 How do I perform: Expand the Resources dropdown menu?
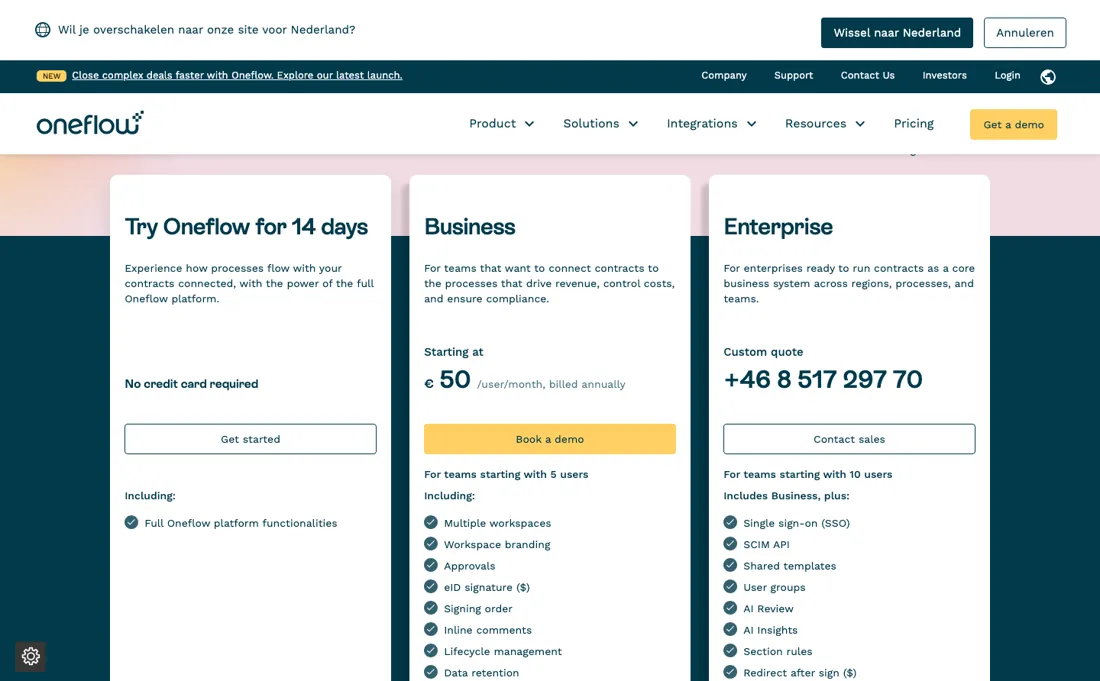coord(825,123)
